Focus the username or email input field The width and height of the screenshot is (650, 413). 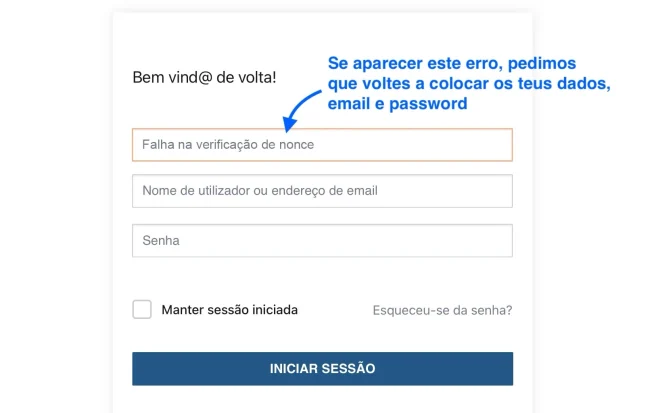pos(322,191)
